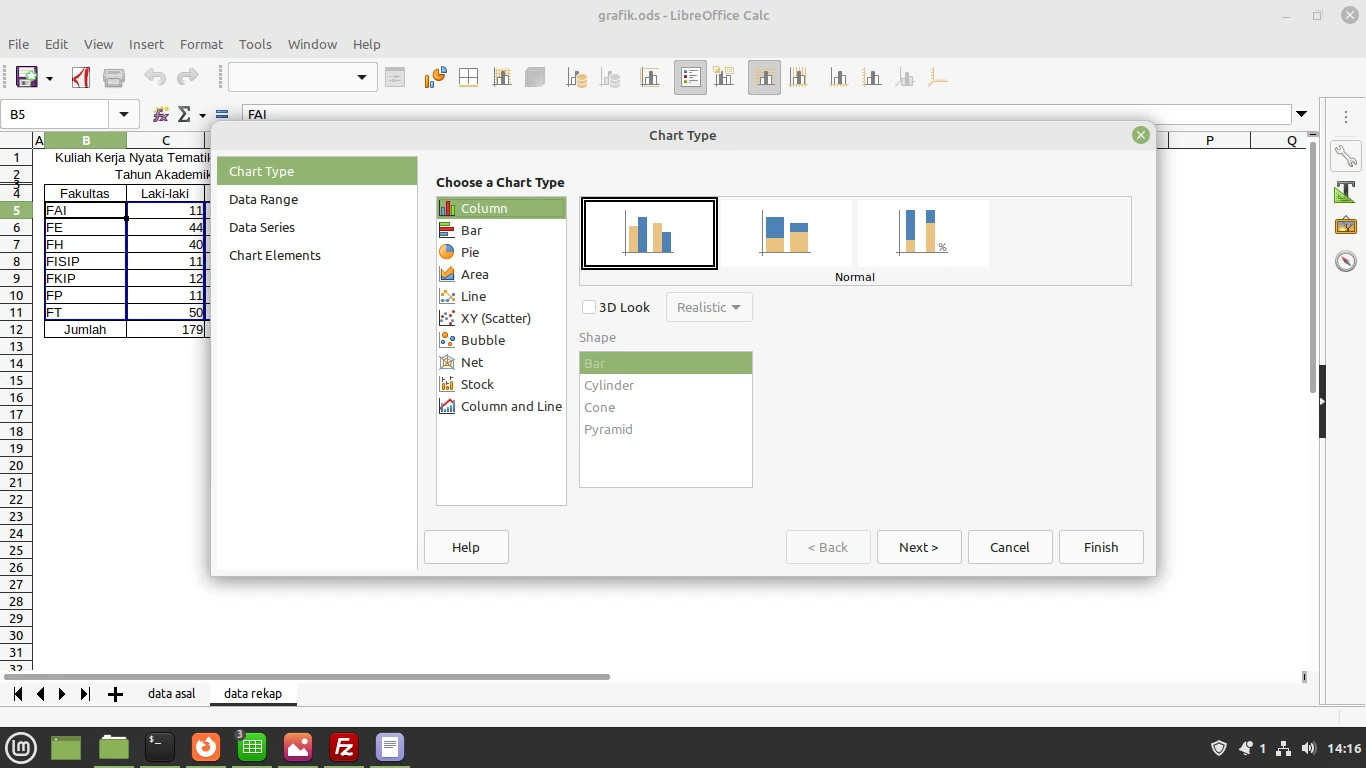This screenshot has height=768, width=1366.
Task: Open the Tools menu
Action: (x=255, y=44)
